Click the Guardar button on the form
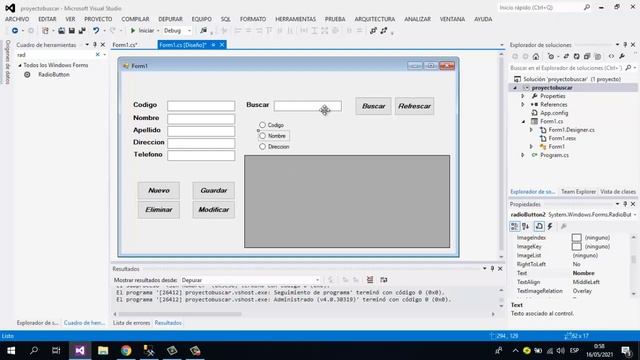The width and height of the screenshot is (640, 360). 213,191
